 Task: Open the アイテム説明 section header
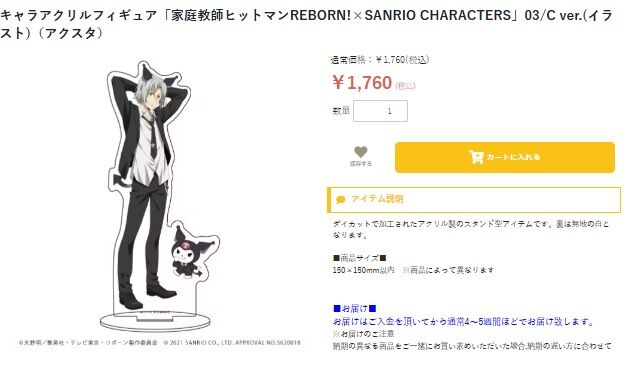tap(474, 200)
